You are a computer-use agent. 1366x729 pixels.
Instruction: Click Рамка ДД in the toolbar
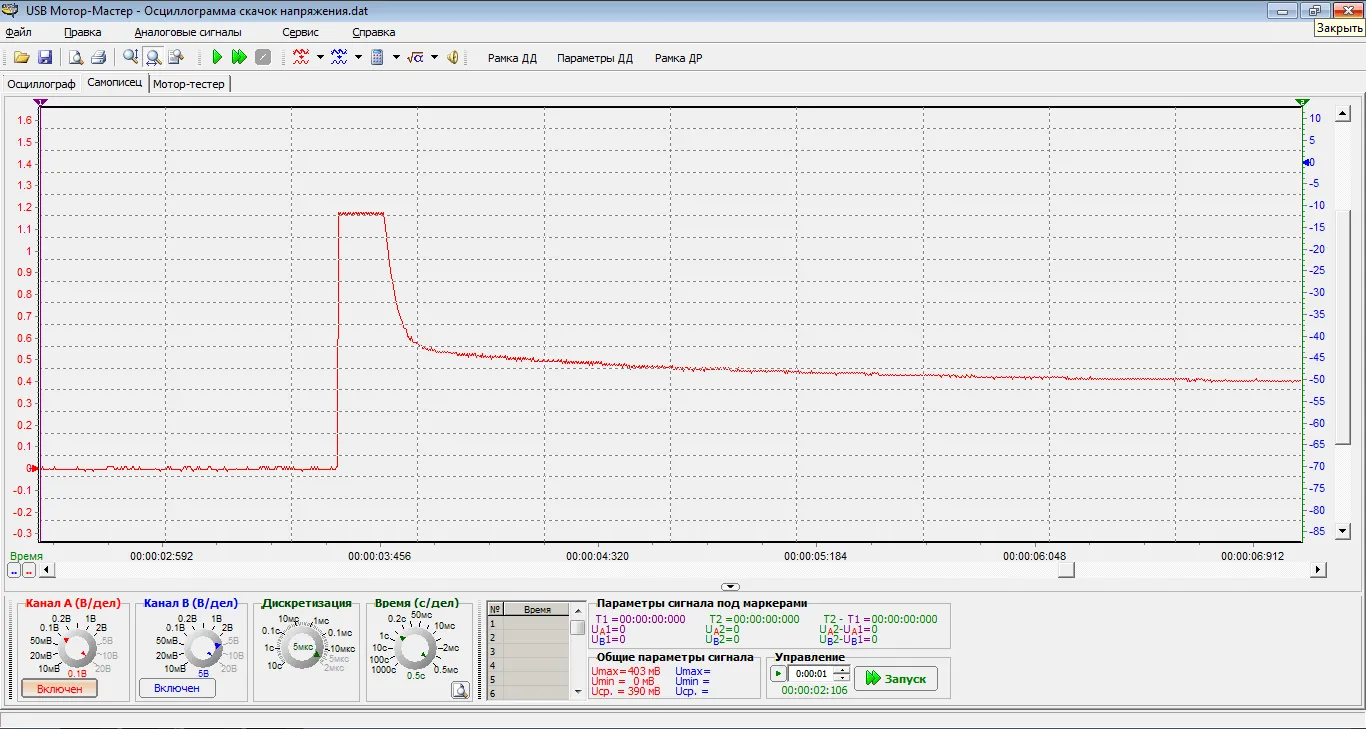point(512,58)
